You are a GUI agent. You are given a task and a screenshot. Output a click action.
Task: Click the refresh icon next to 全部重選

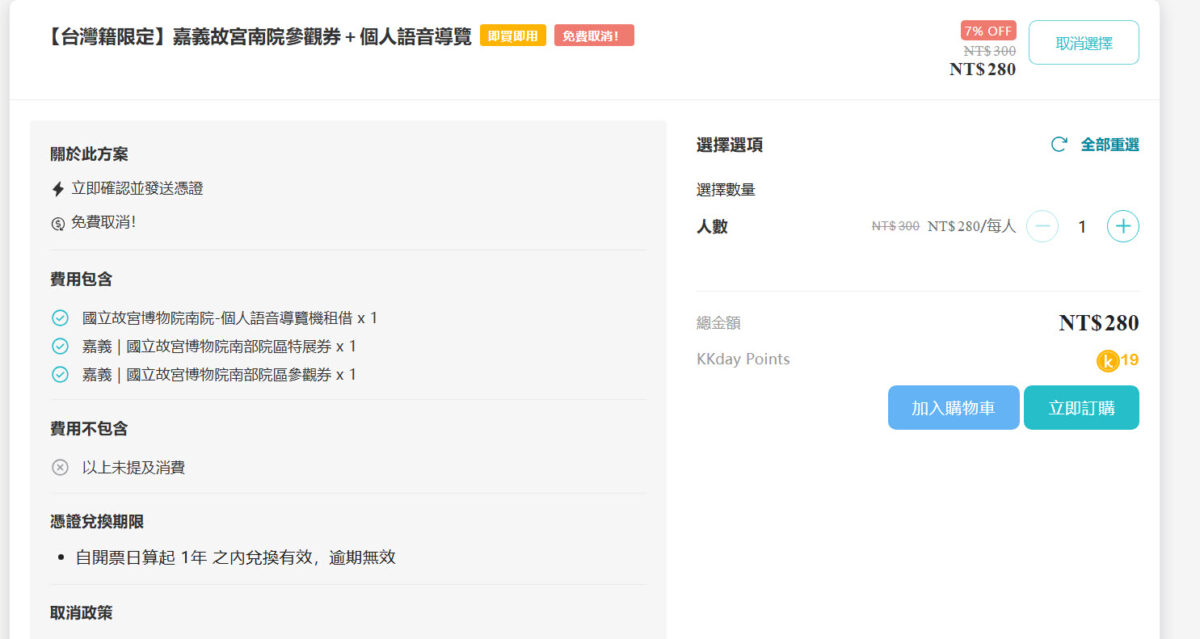tap(1059, 144)
